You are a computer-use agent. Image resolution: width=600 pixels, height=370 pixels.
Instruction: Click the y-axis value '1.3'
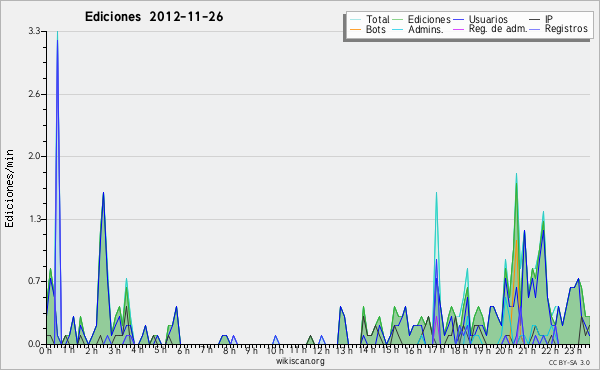point(34,219)
